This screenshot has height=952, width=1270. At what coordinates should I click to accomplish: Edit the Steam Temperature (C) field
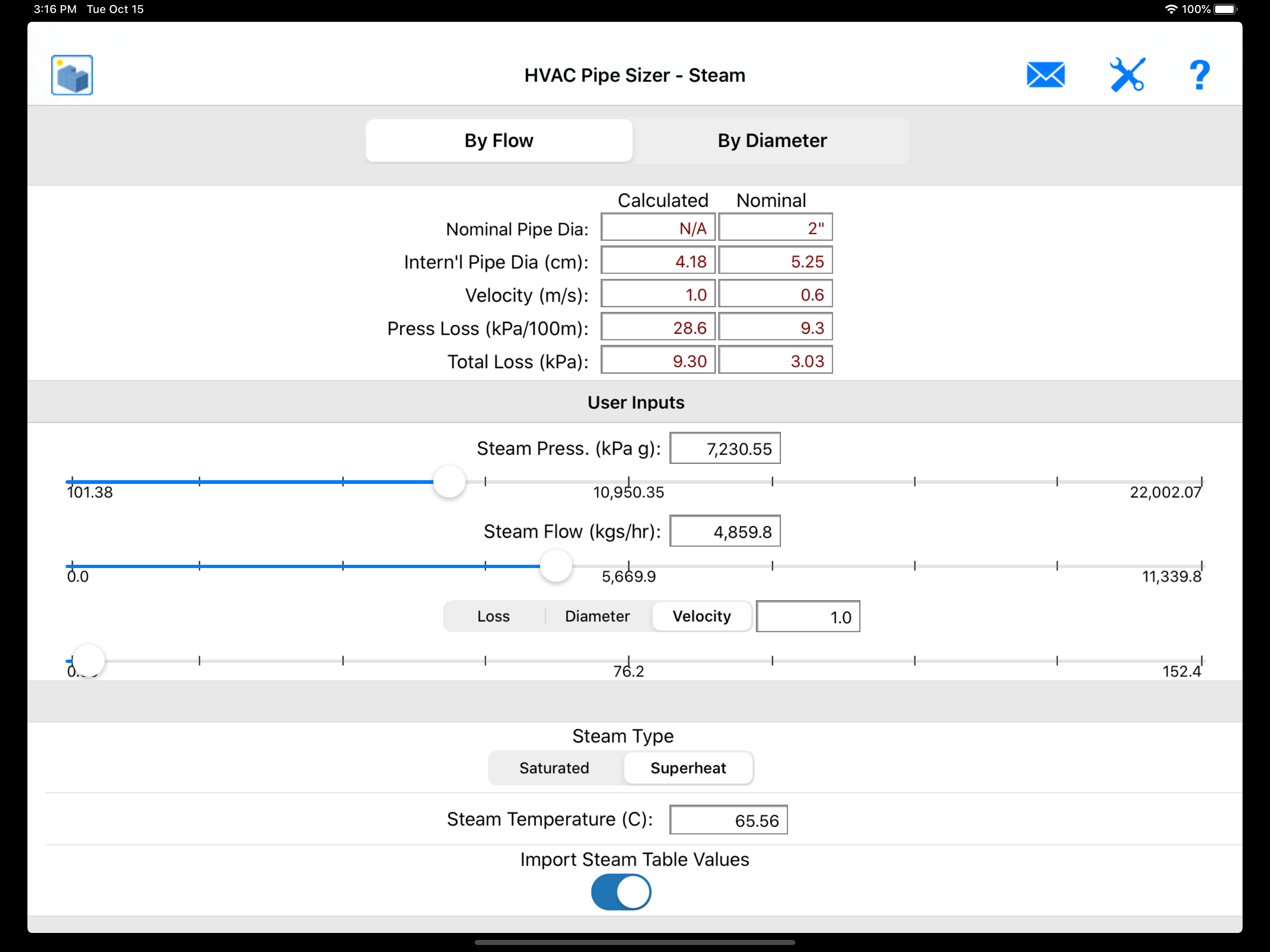[x=728, y=820]
